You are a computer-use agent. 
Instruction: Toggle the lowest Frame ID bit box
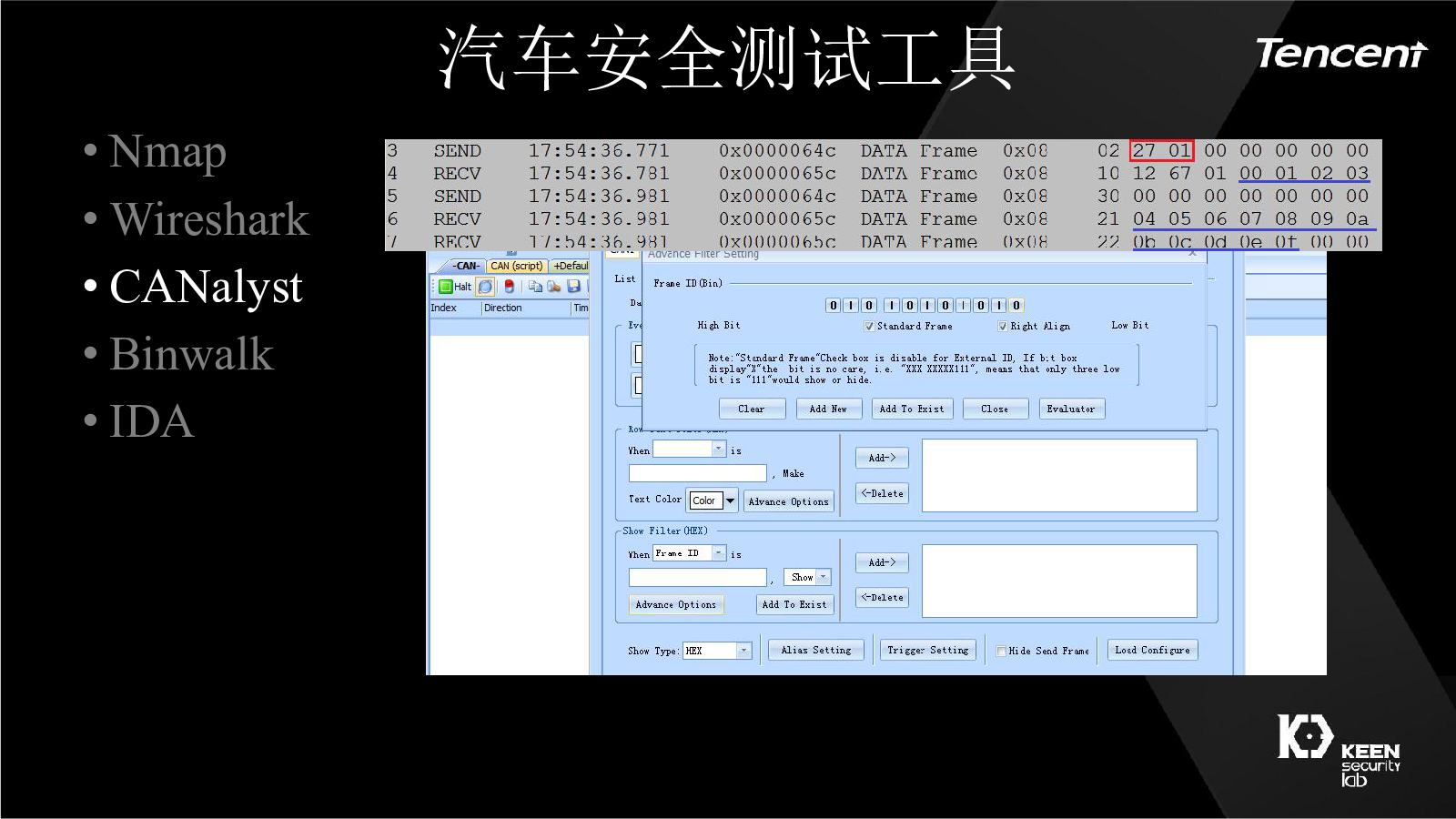(x=1016, y=306)
